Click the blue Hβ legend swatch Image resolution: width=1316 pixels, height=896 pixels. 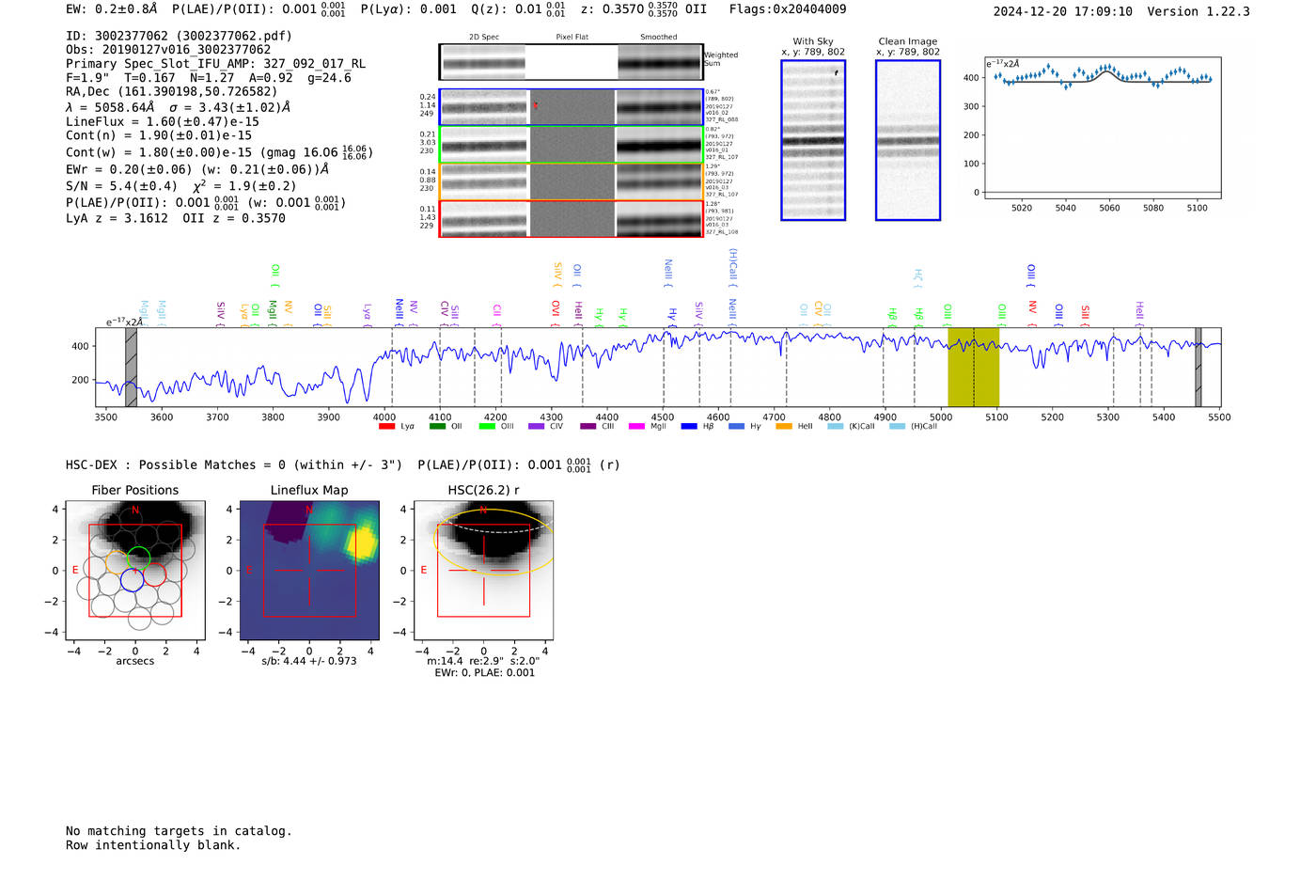(689, 427)
